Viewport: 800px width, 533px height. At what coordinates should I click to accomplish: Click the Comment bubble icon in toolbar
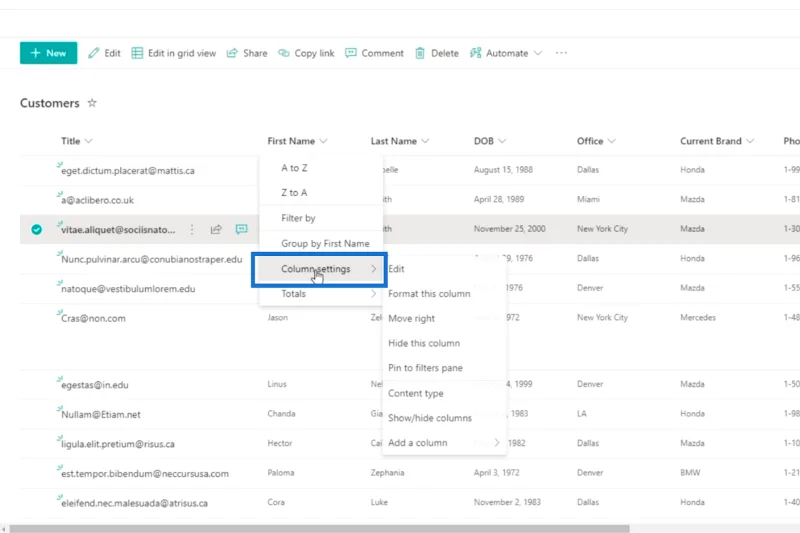[x=351, y=53]
